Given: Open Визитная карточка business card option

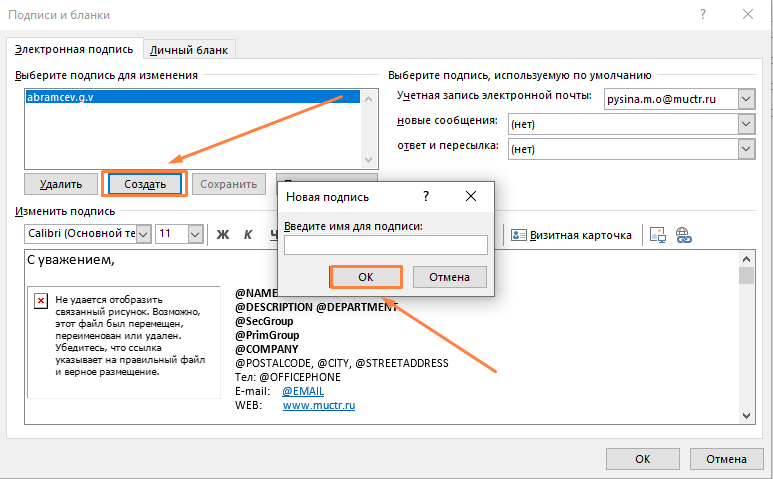Looking at the screenshot, I should [x=571, y=235].
